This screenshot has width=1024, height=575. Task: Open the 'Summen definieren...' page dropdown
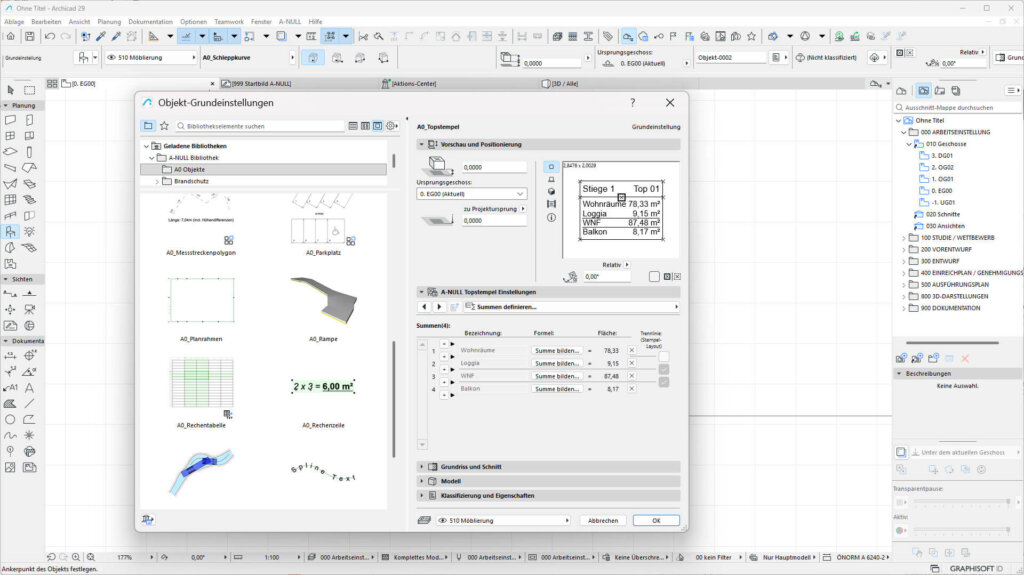tap(571, 306)
